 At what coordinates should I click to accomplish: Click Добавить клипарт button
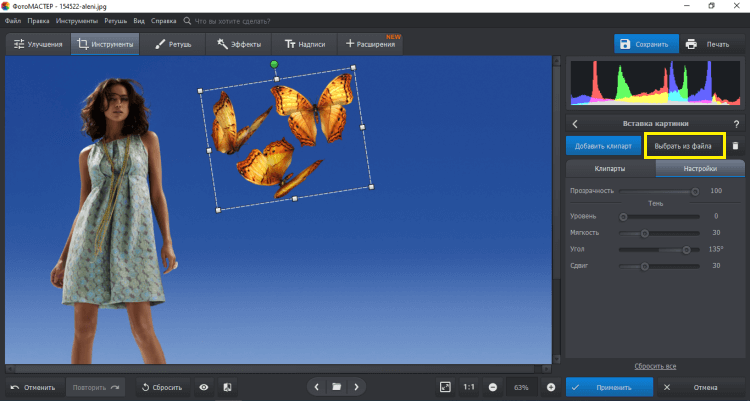point(603,146)
